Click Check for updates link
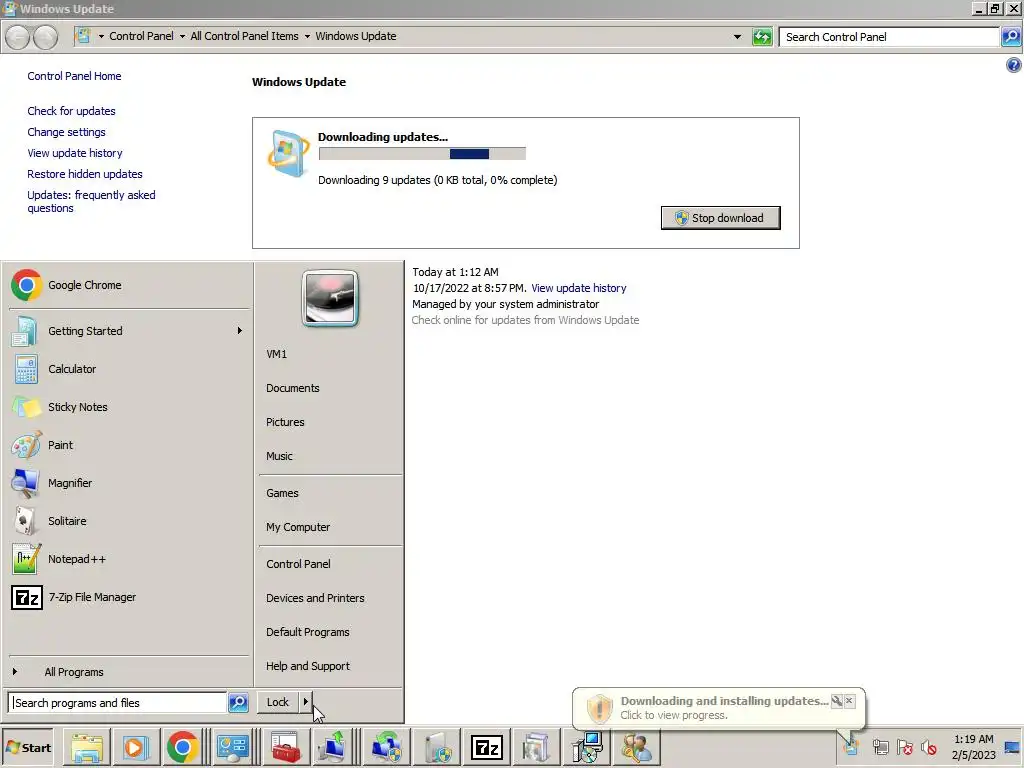 point(71,111)
